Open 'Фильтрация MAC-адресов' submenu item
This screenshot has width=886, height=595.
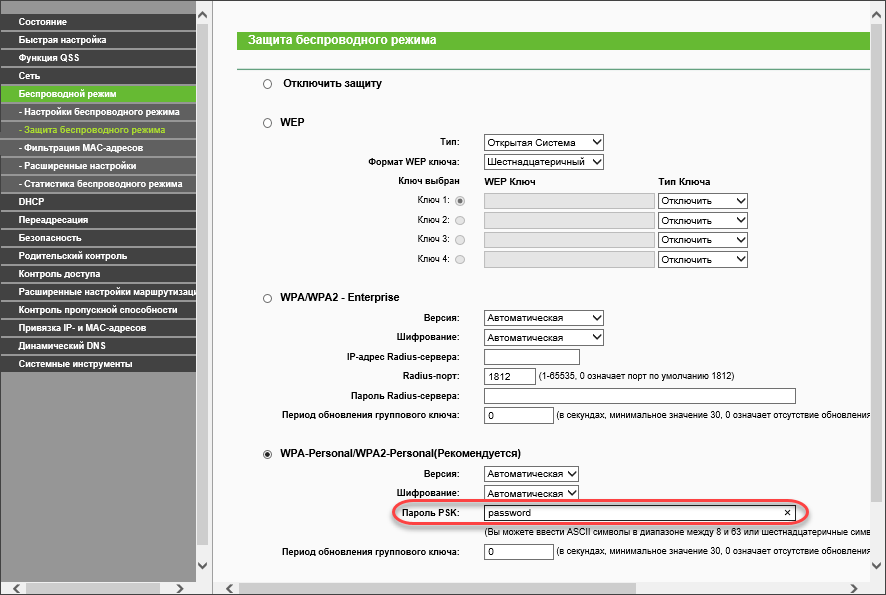98,148
